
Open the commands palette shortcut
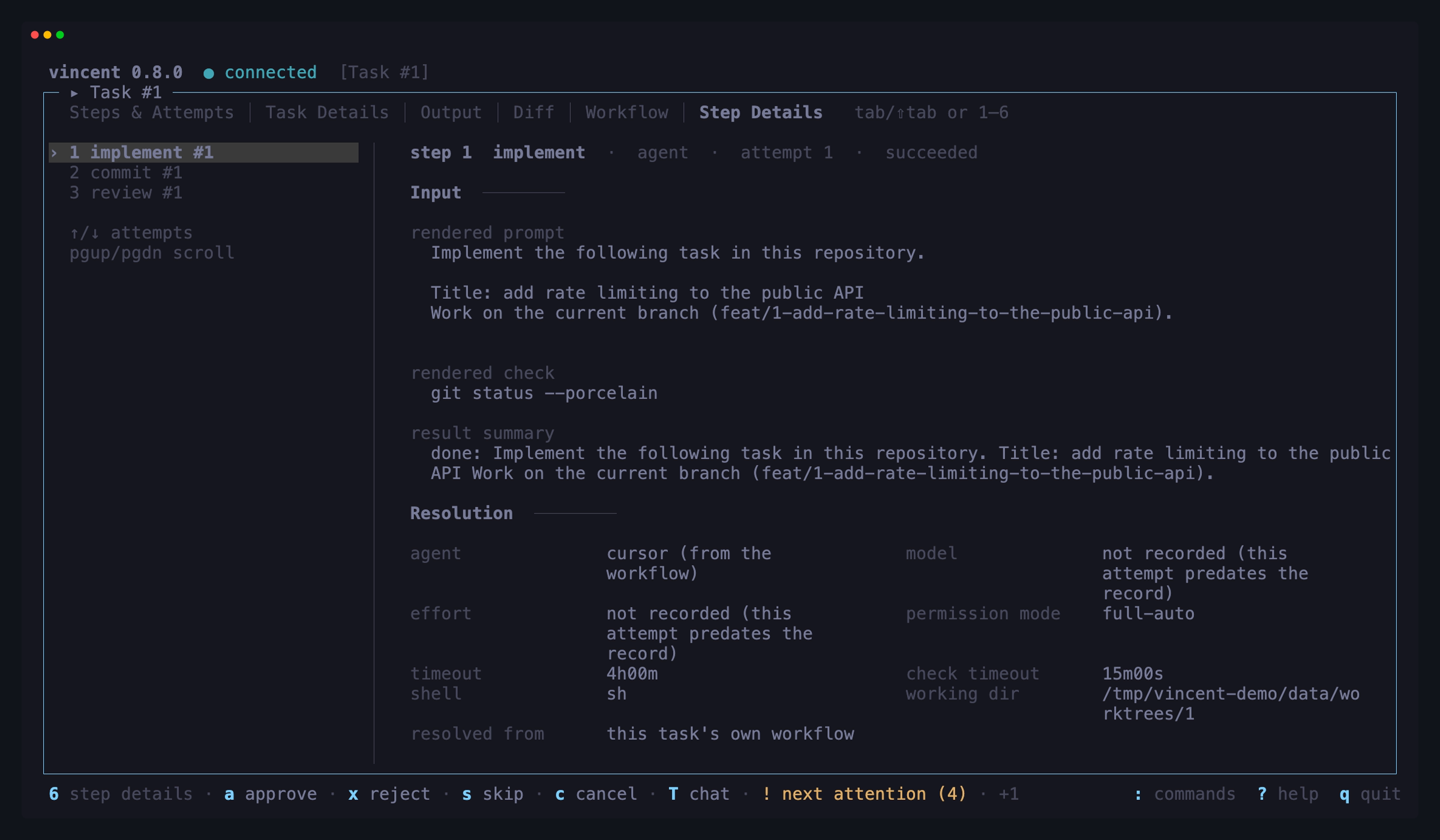tap(1184, 794)
